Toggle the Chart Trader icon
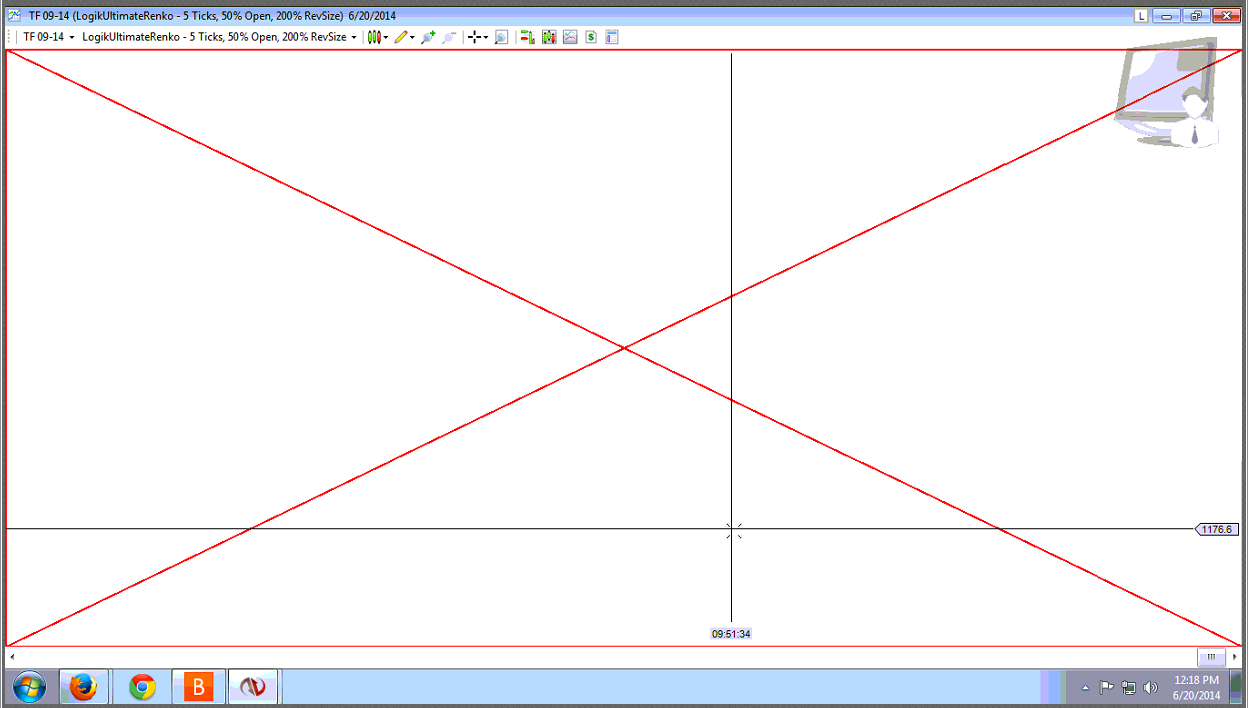The width and height of the screenshot is (1249, 708). click(527, 37)
